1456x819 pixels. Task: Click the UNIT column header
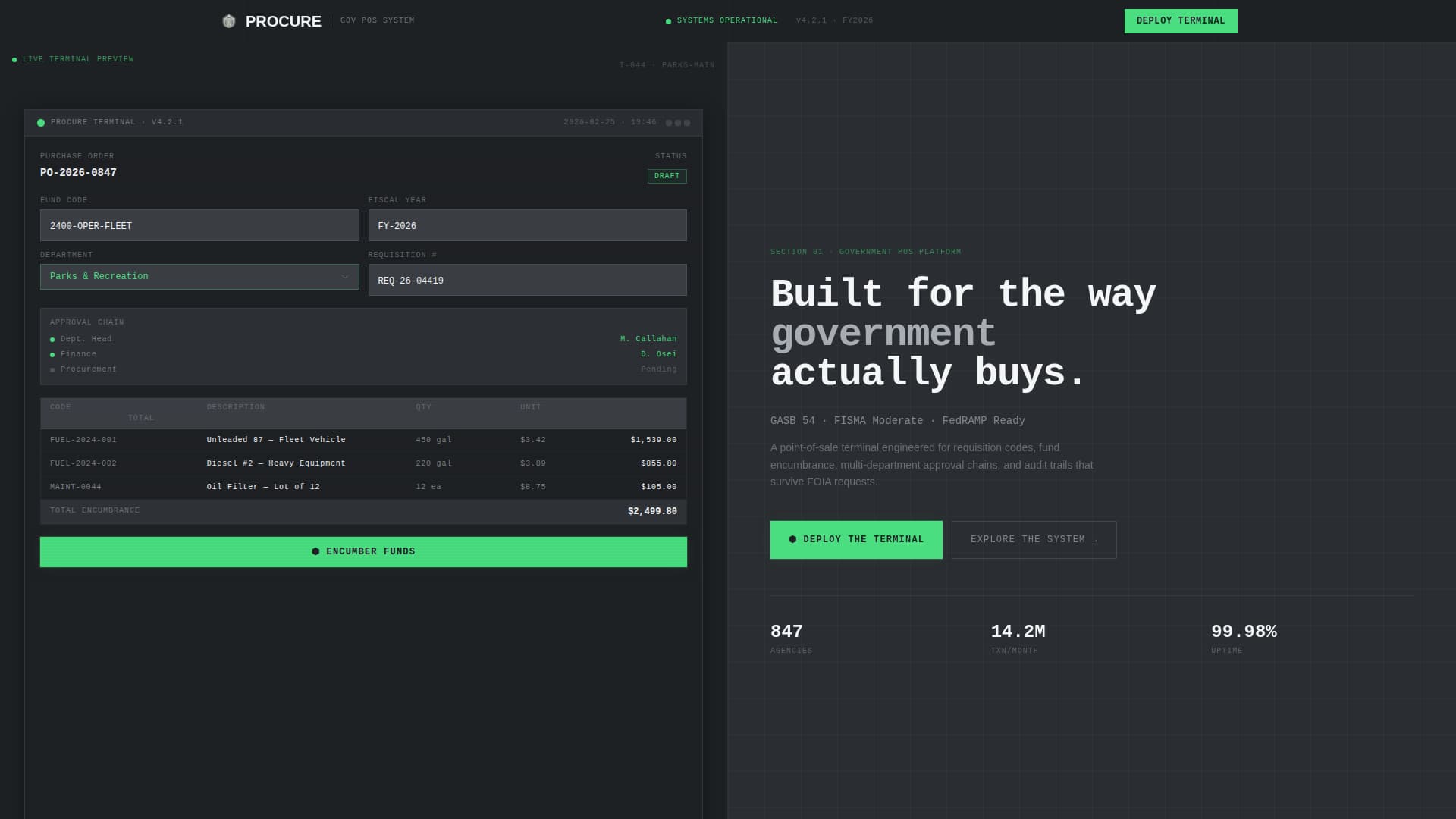click(530, 407)
